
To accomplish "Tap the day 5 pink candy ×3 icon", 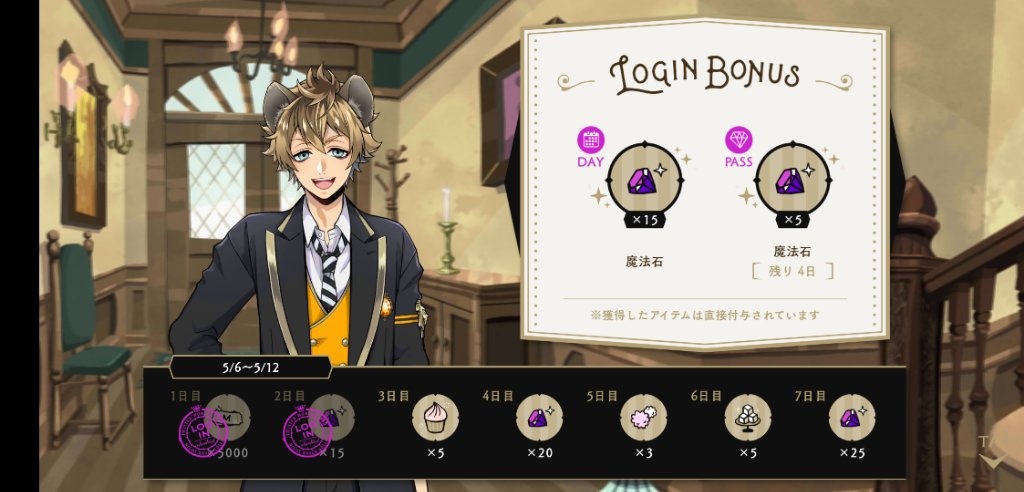I will click(643, 418).
